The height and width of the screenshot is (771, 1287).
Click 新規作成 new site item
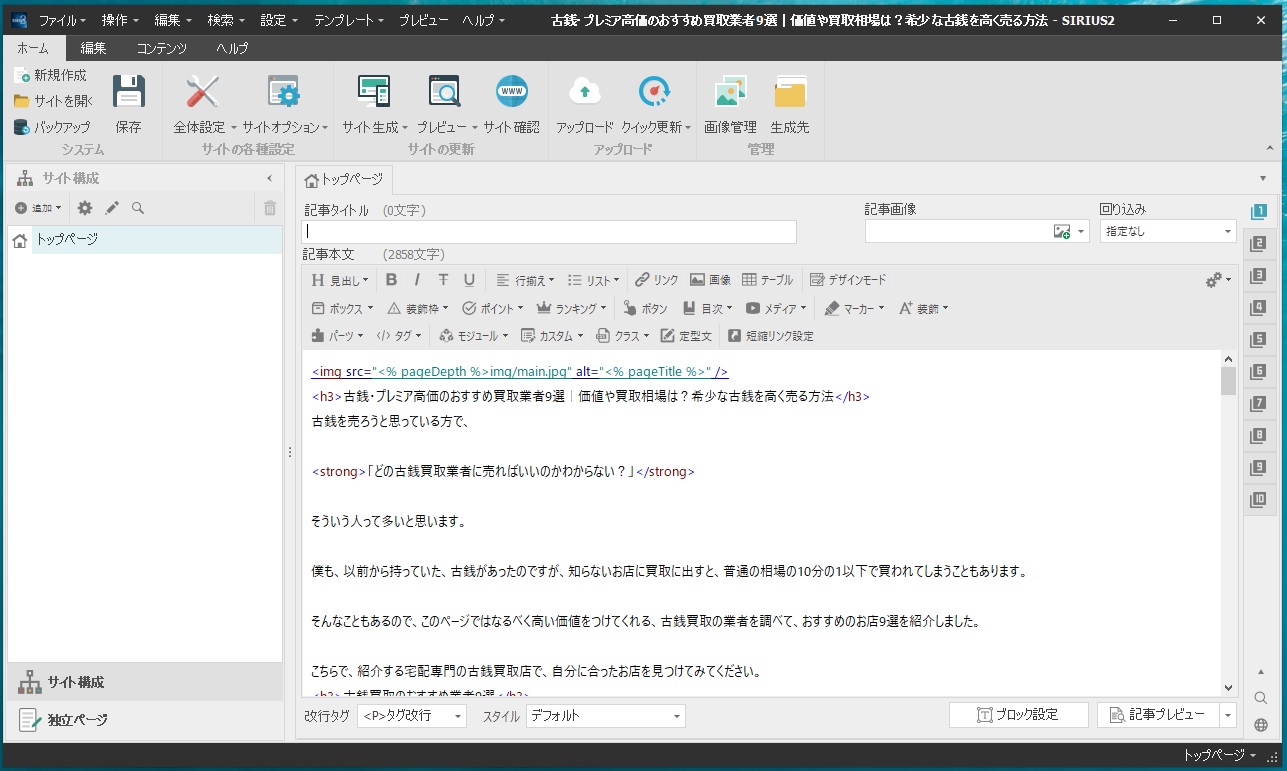coord(51,75)
